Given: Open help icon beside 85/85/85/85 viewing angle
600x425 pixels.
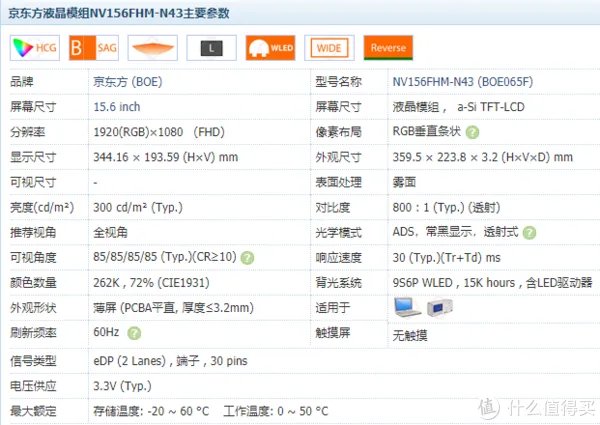Looking at the screenshot, I should pyautogui.click(x=247, y=258).
